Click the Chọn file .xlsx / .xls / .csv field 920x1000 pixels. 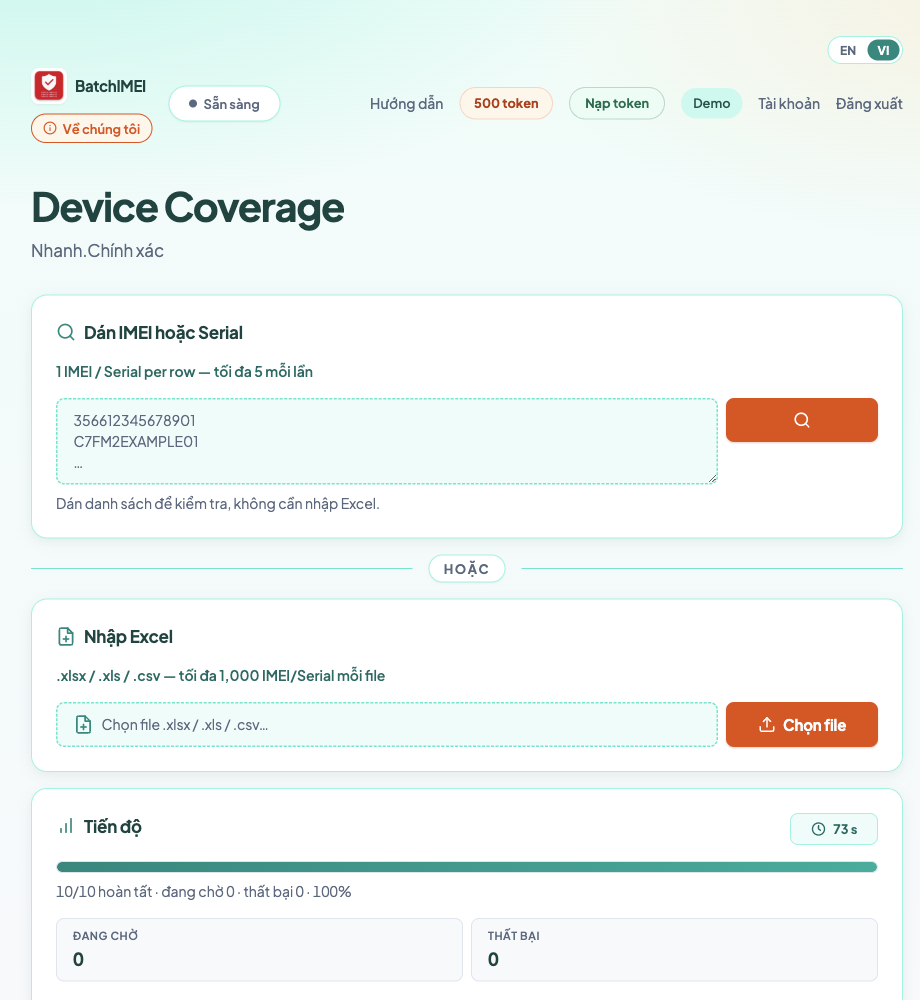point(387,724)
